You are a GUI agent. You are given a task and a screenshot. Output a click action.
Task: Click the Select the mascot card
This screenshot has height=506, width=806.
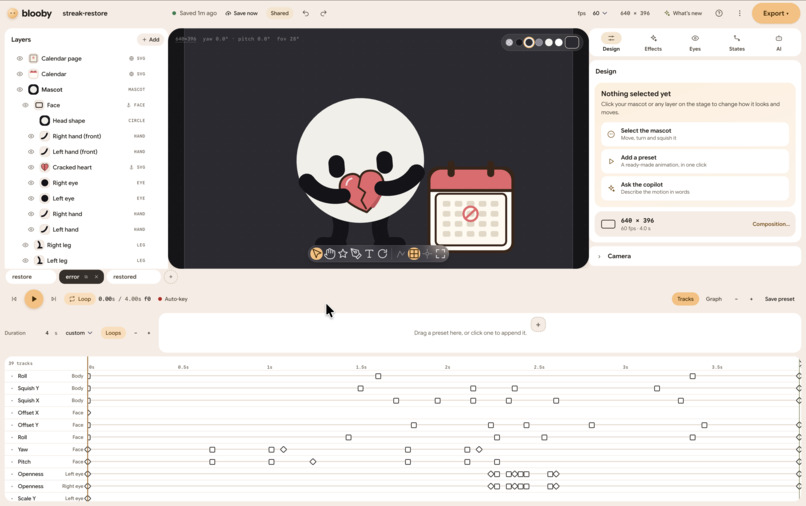(x=694, y=134)
